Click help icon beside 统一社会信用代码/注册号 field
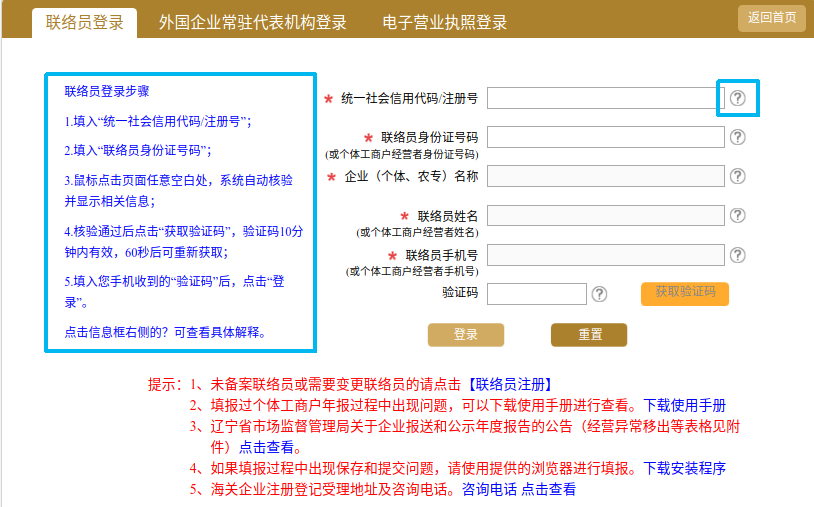This screenshot has width=814, height=507. coord(738,98)
